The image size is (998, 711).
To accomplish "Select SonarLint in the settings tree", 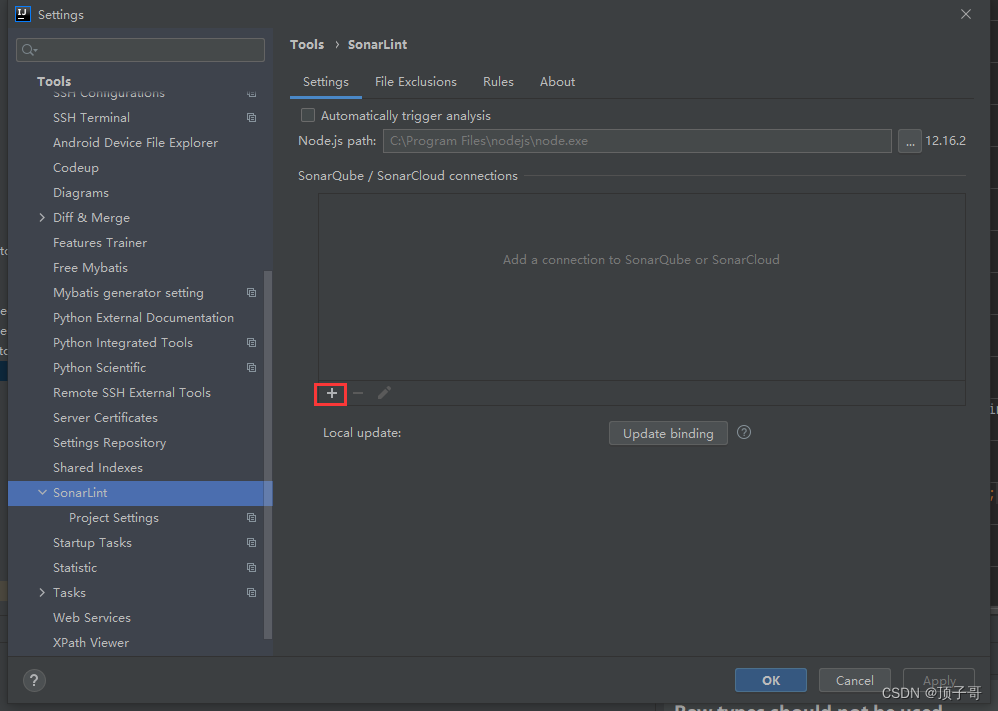I will [140, 493].
